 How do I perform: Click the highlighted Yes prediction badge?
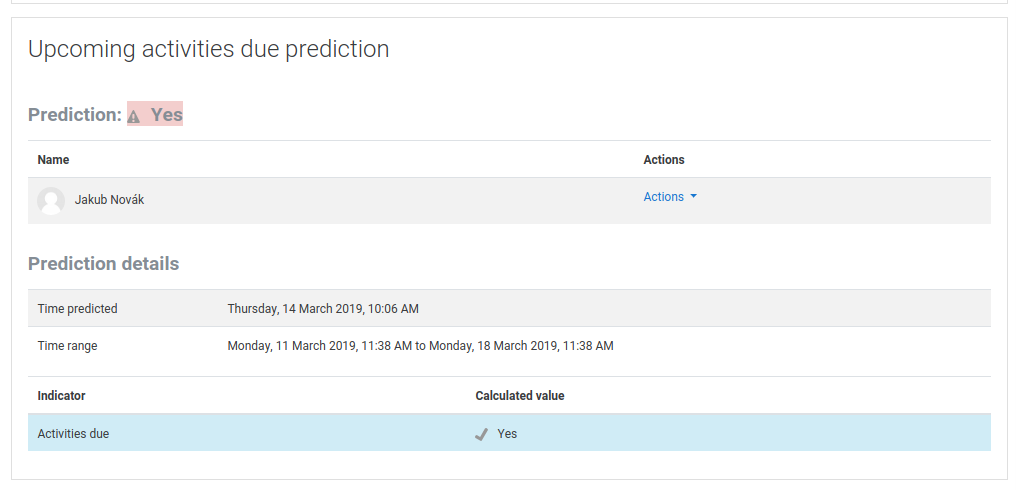click(x=155, y=114)
